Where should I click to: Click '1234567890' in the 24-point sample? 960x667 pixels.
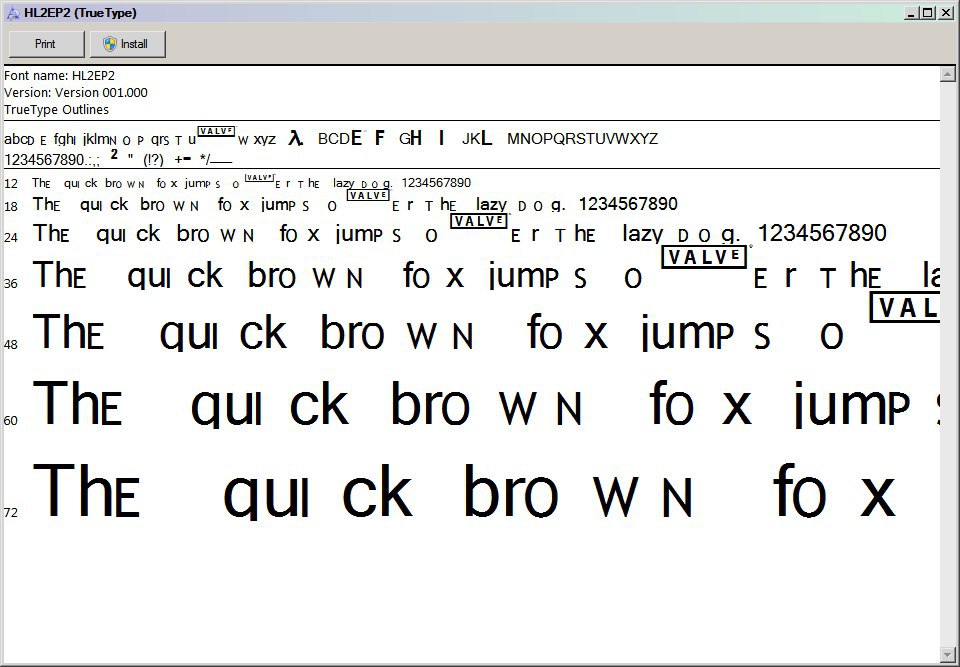pyautogui.click(x=822, y=233)
